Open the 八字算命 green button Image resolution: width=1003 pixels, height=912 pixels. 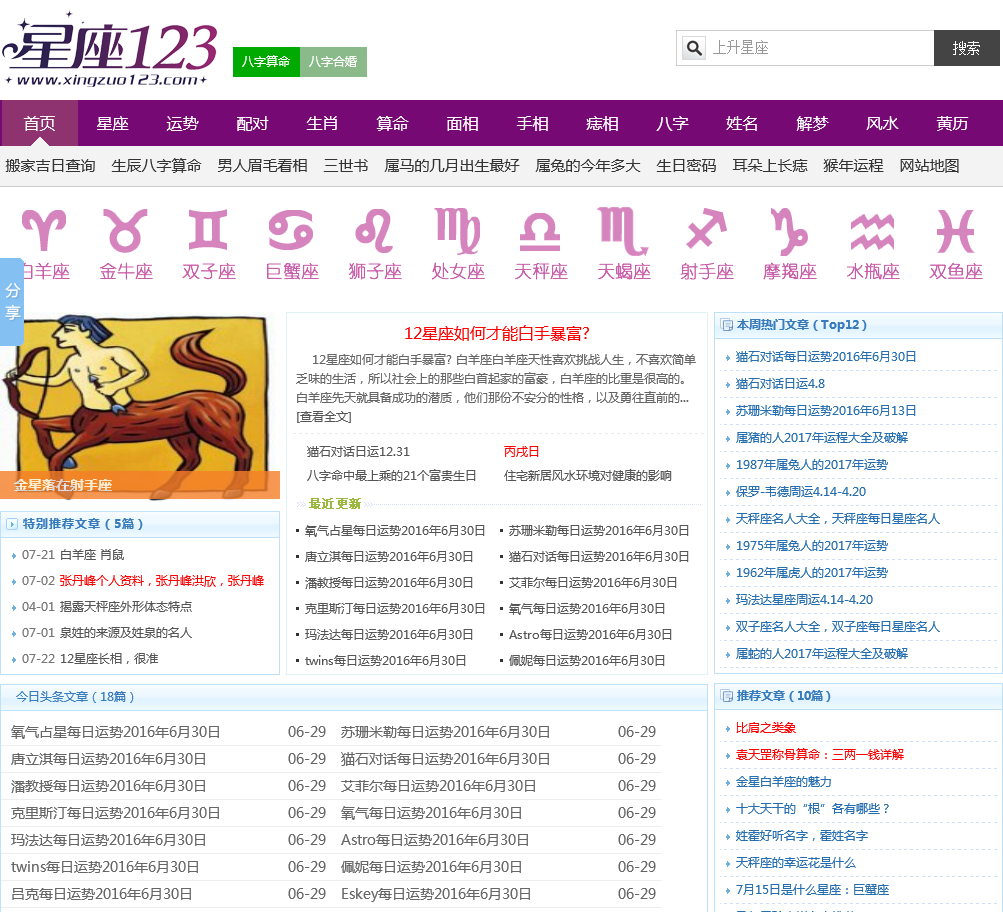pyautogui.click(x=266, y=61)
